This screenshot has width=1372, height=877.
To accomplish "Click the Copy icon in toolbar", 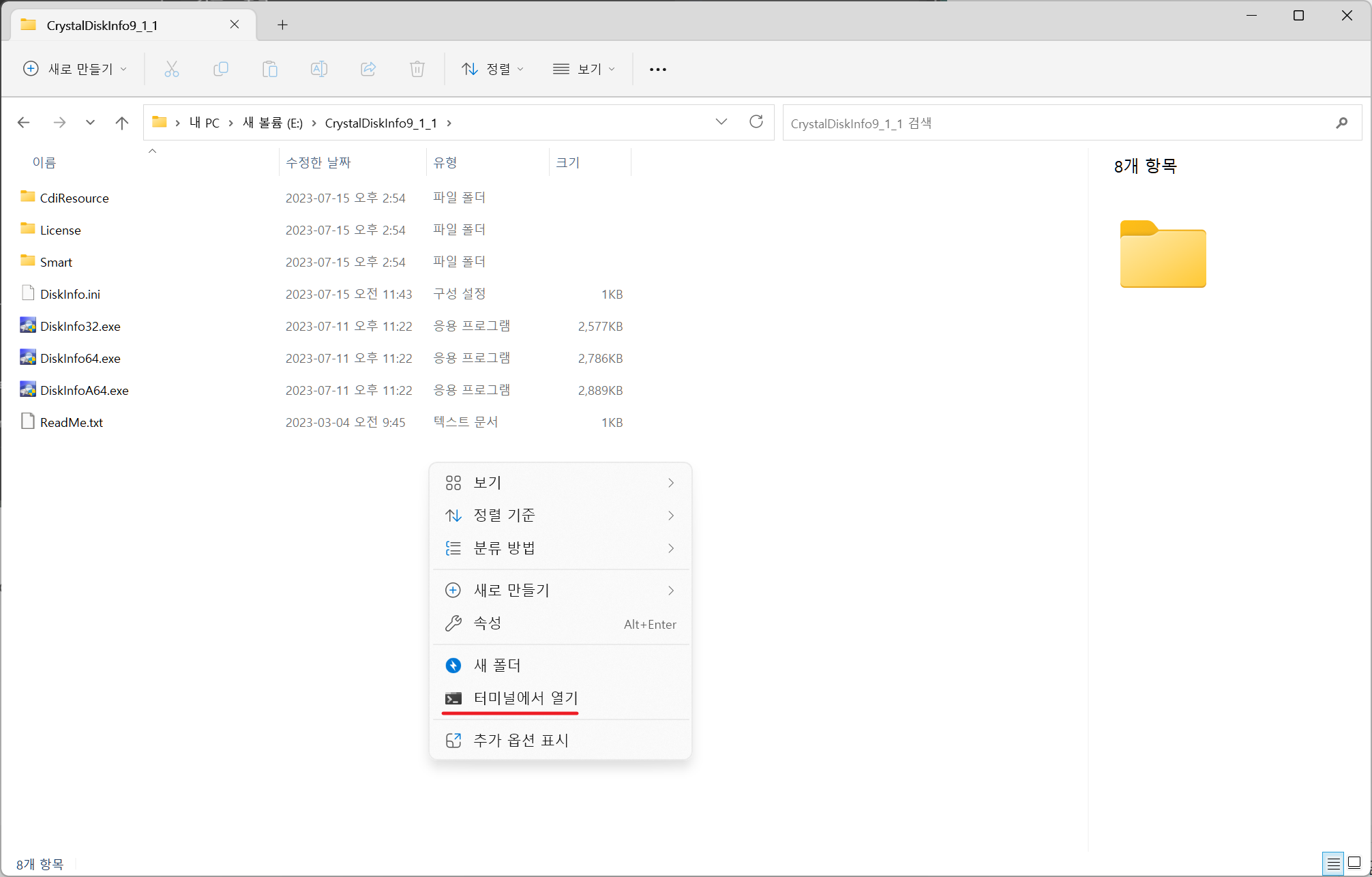I will pyautogui.click(x=220, y=69).
